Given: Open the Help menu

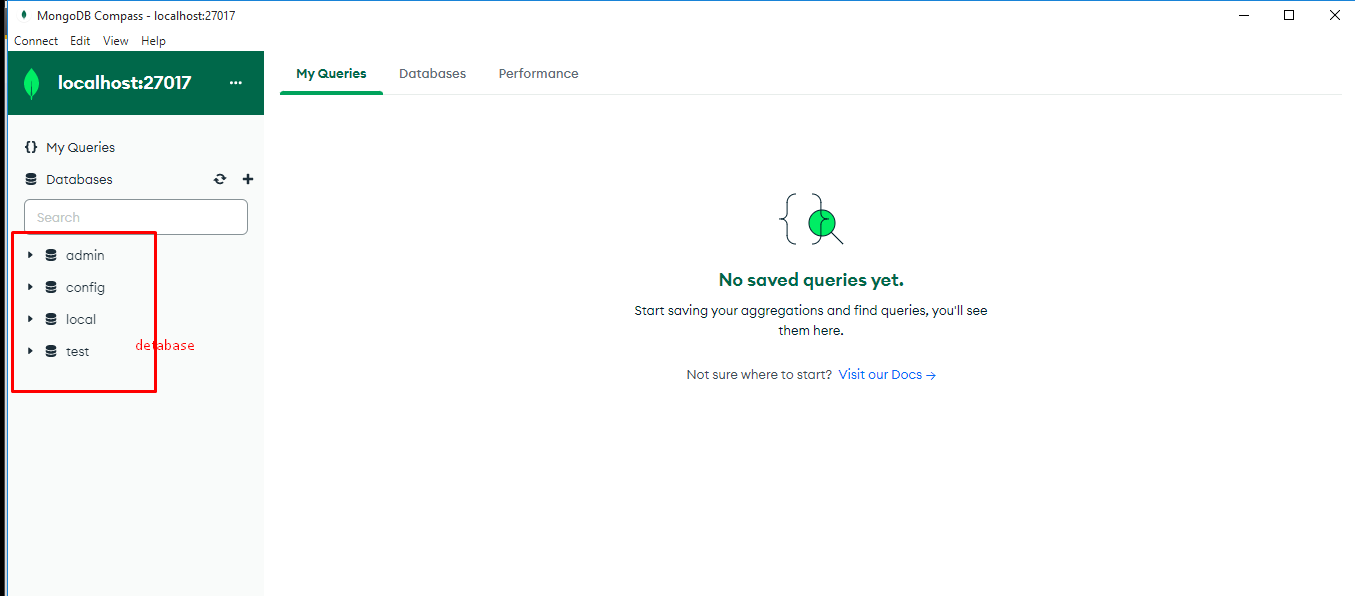Looking at the screenshot, I should (153, 41).
